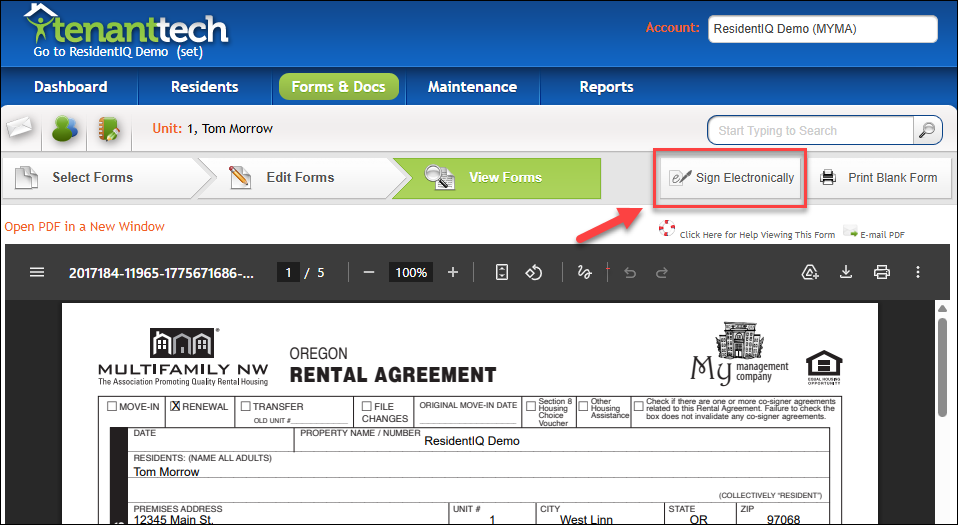
Task: Click the PDF file name title
Action: (x=161, y=273)
